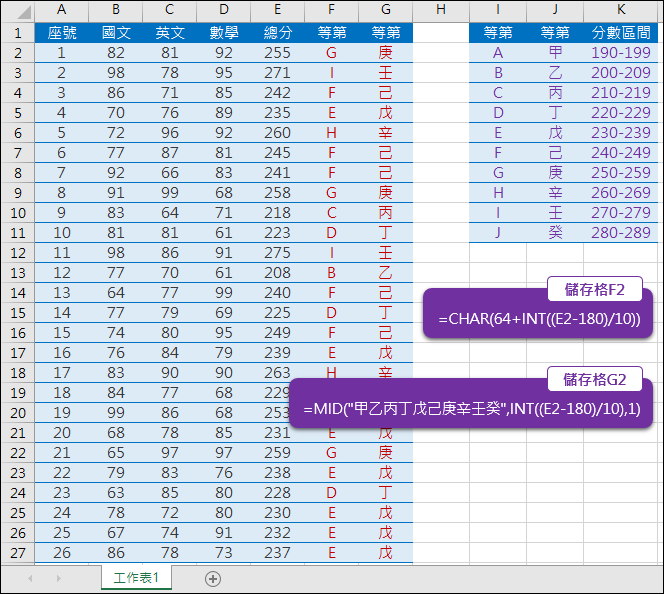Viewport: 664px width, 594px height.
Task: Select column H header
Action: 441,10
